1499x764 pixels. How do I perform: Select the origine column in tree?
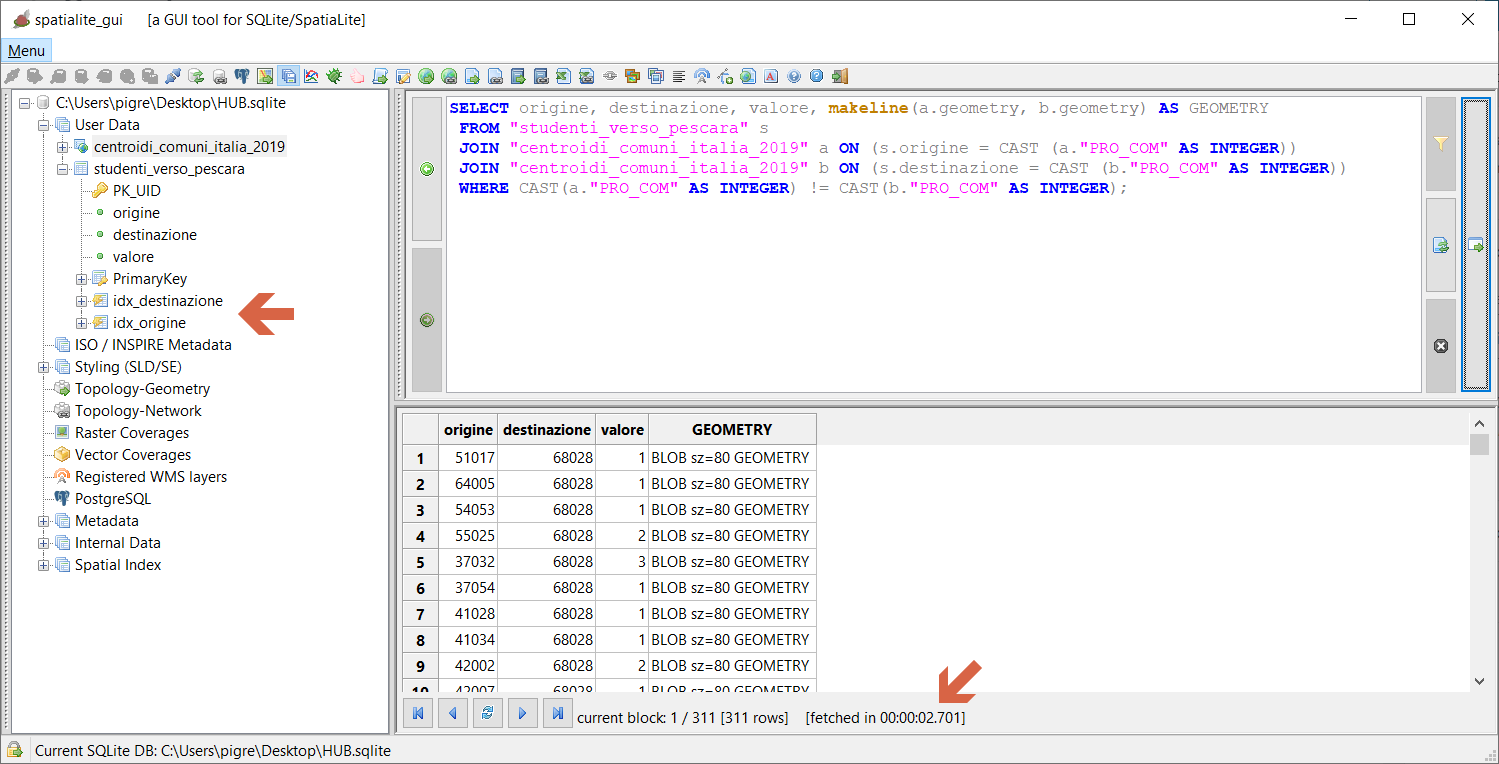click(x=136, y=213)
